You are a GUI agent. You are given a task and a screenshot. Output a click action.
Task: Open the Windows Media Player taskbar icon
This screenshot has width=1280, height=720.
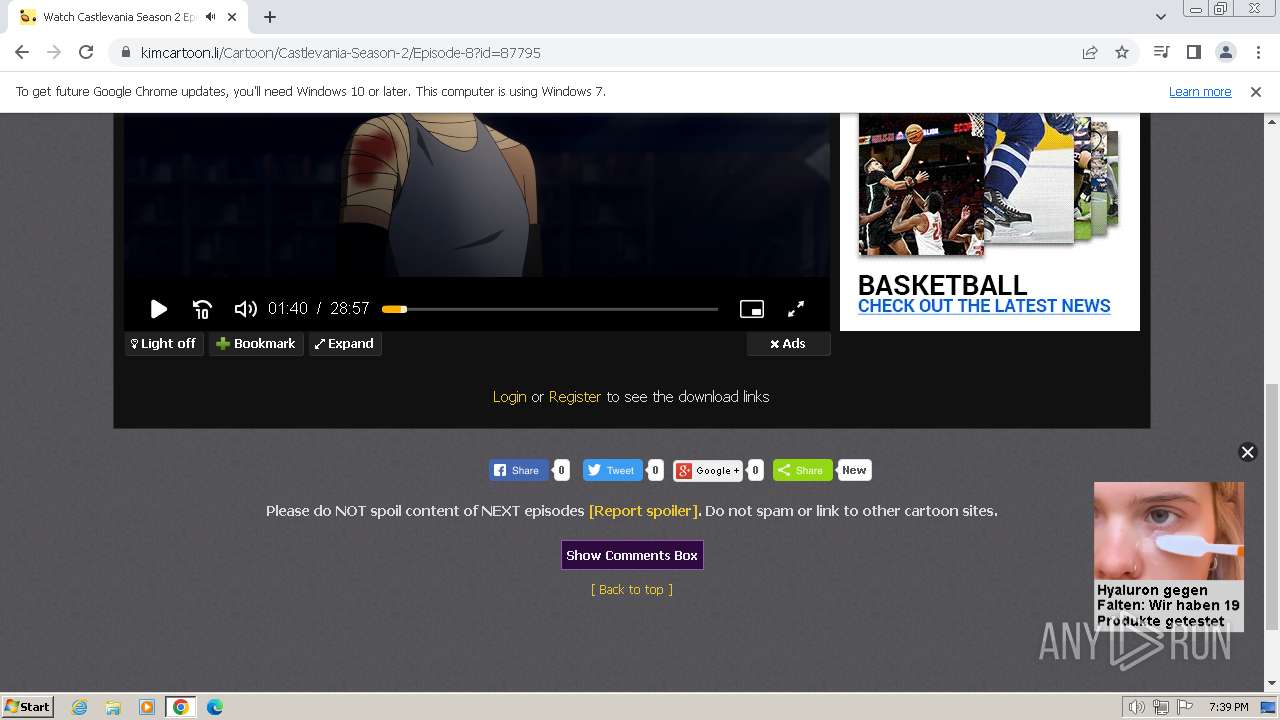[147, 707]
